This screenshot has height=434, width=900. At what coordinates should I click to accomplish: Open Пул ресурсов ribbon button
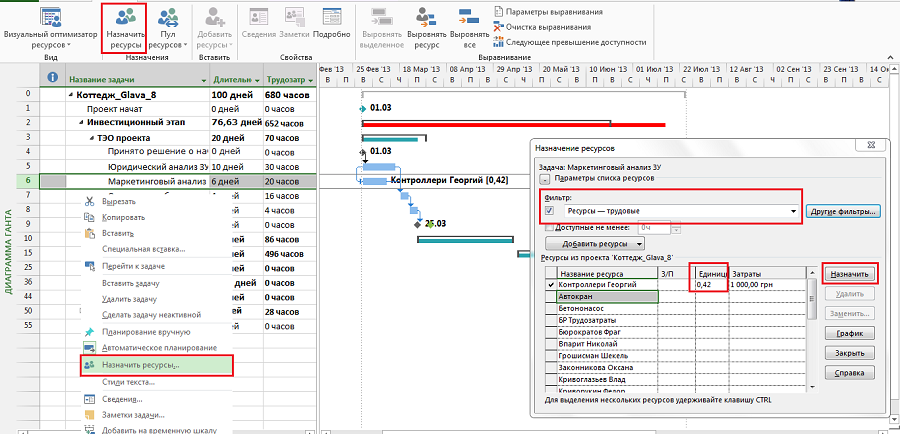(168, 27)
